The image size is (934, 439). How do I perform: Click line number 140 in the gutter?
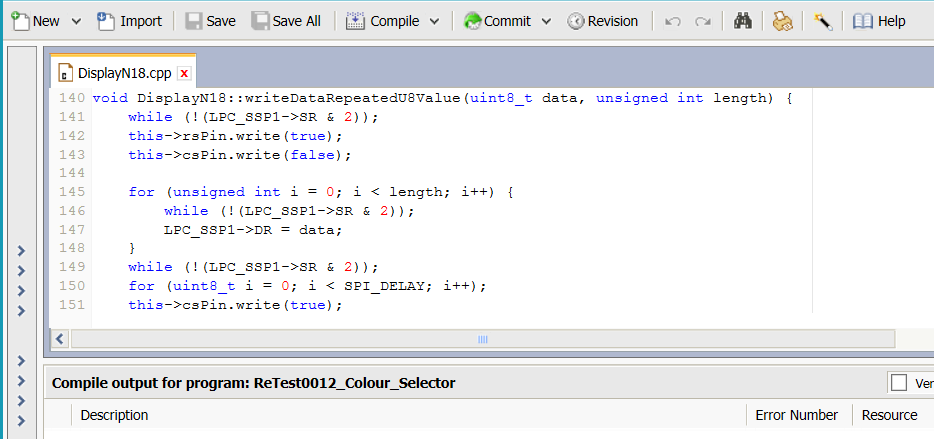click(x=72, y=98)
